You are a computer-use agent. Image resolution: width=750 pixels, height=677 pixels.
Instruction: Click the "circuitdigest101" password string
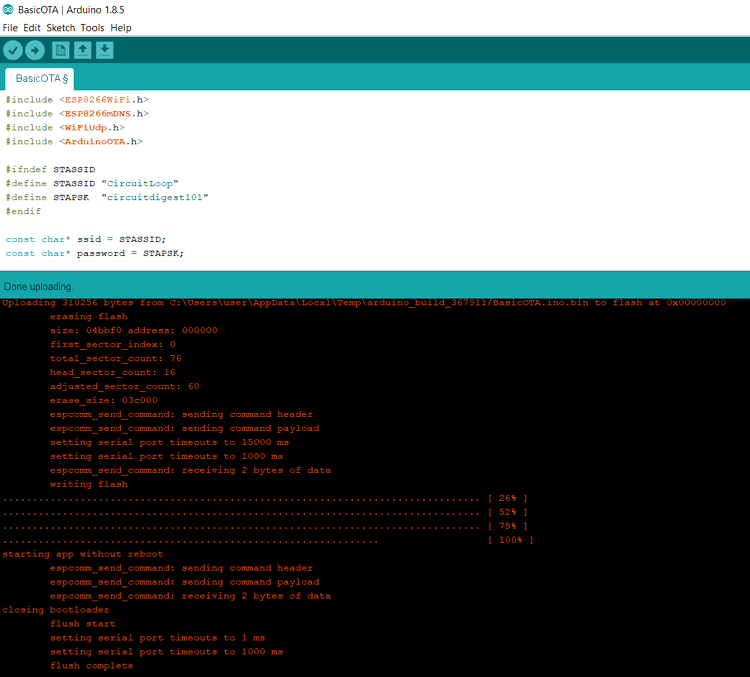(154, 197)
